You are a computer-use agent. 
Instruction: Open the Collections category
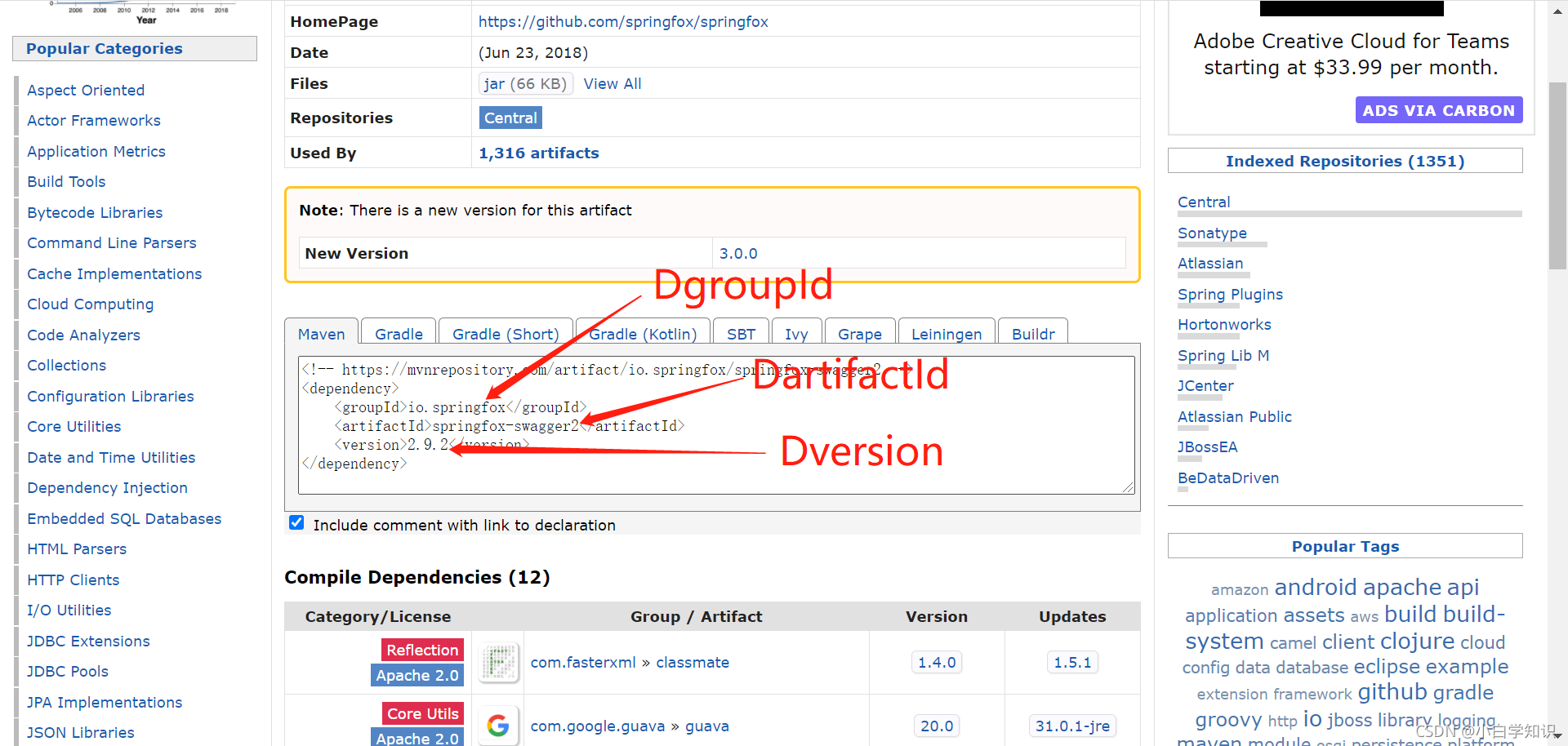point(66,366)
